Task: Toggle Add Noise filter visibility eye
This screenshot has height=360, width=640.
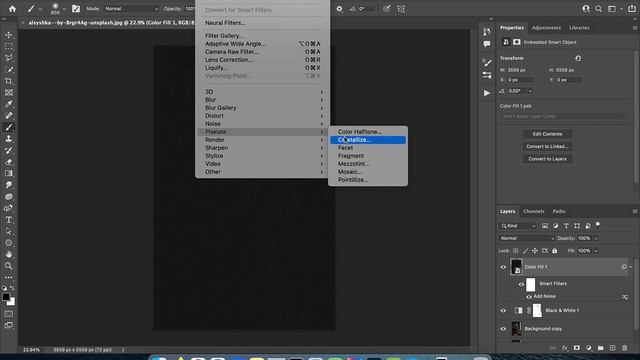Action: point(529,297)
